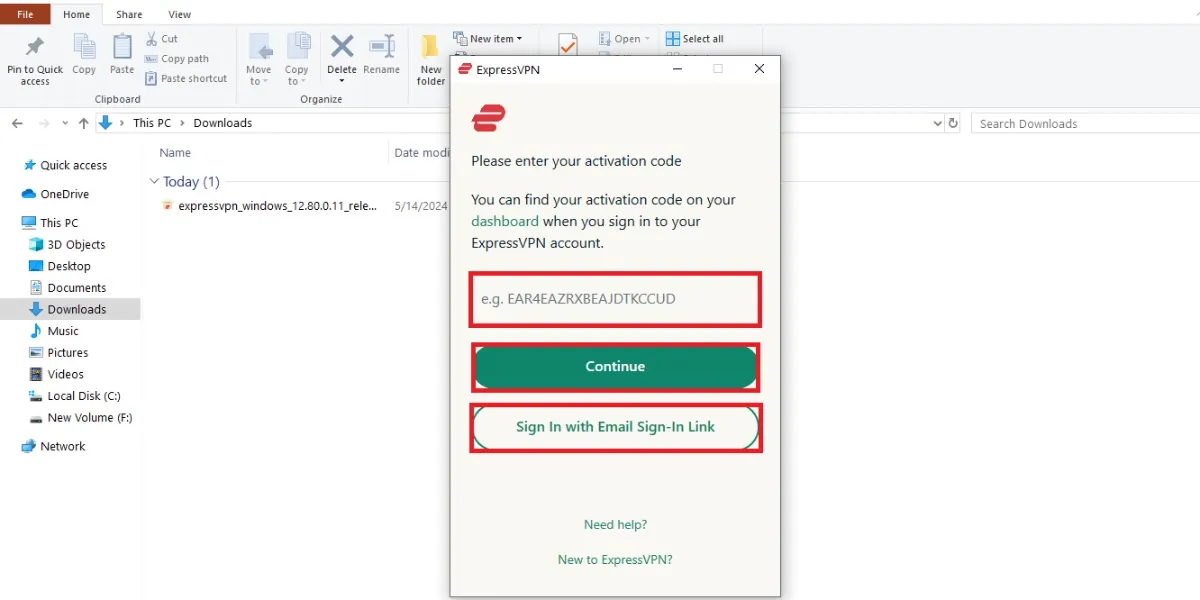Click Sign In with Email Sign-In Link

pos(615,427)
